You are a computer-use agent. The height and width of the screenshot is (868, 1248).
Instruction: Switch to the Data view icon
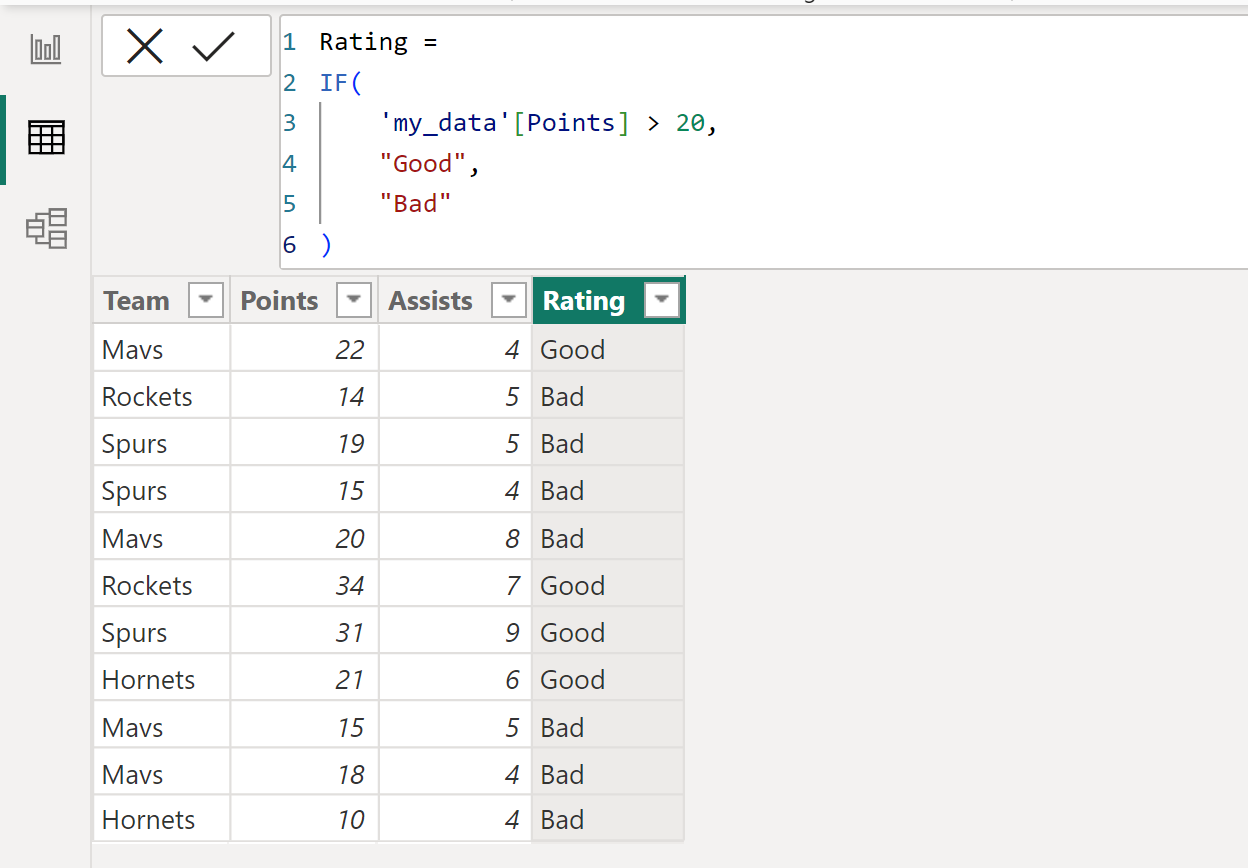(x=46, y=138)
